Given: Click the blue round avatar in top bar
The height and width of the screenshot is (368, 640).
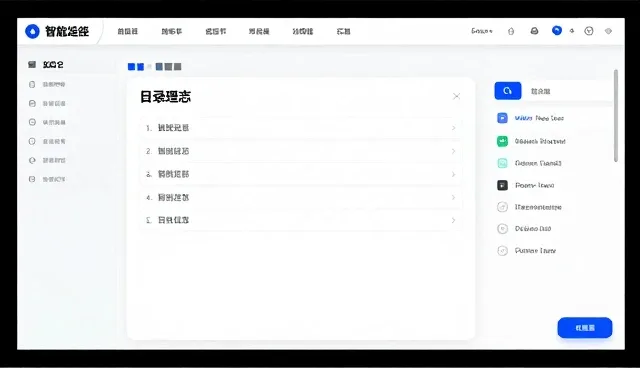Looking at the screenshot, I should tap(557, 31).
